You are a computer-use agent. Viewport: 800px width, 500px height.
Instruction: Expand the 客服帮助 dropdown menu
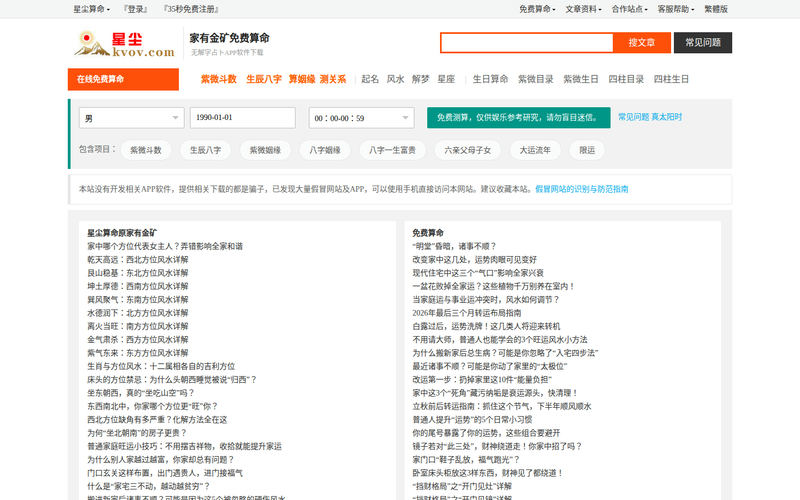(676, 9)
